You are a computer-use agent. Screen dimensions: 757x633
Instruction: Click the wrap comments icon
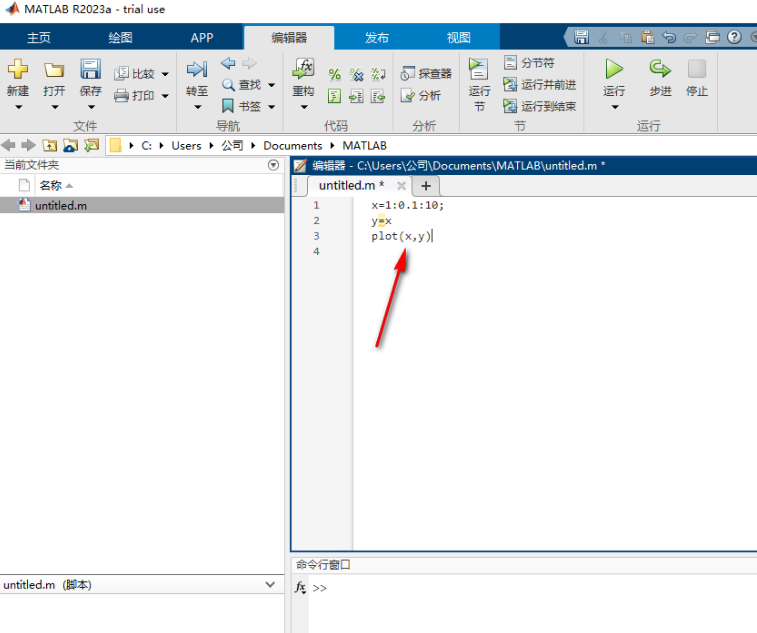[378, 74]
